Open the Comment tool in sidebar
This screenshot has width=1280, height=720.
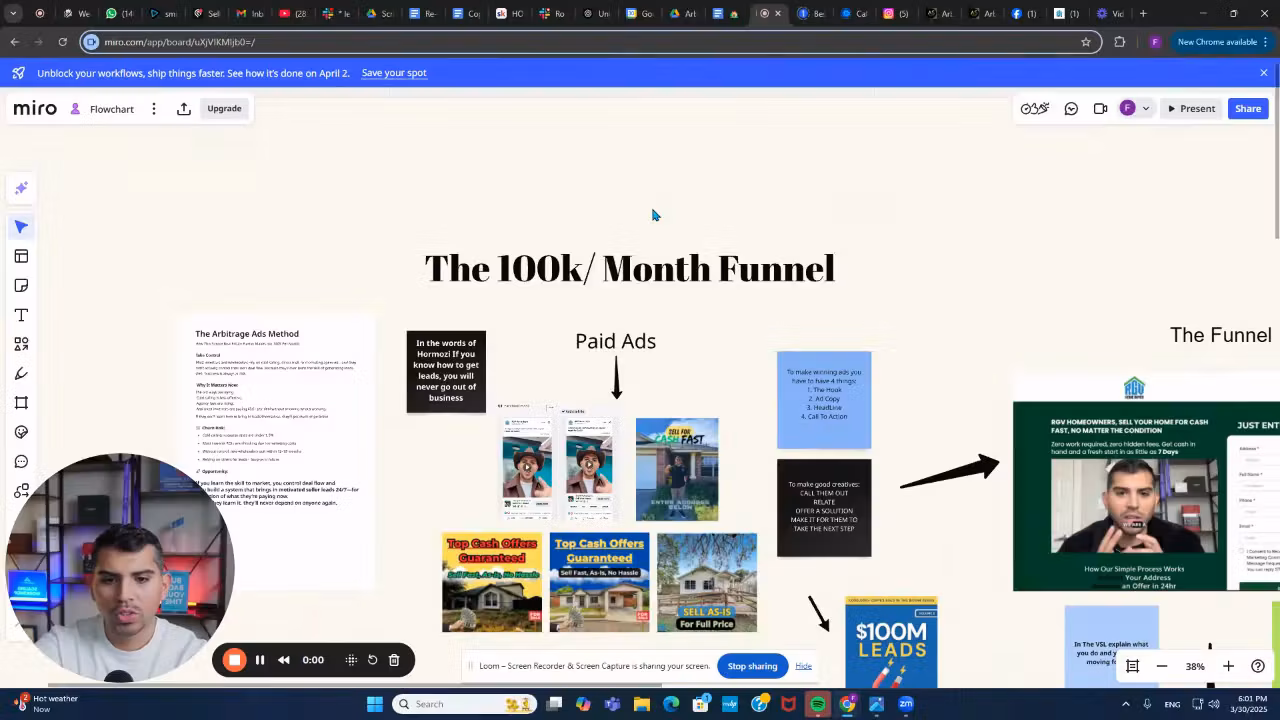tap(21, 462)
